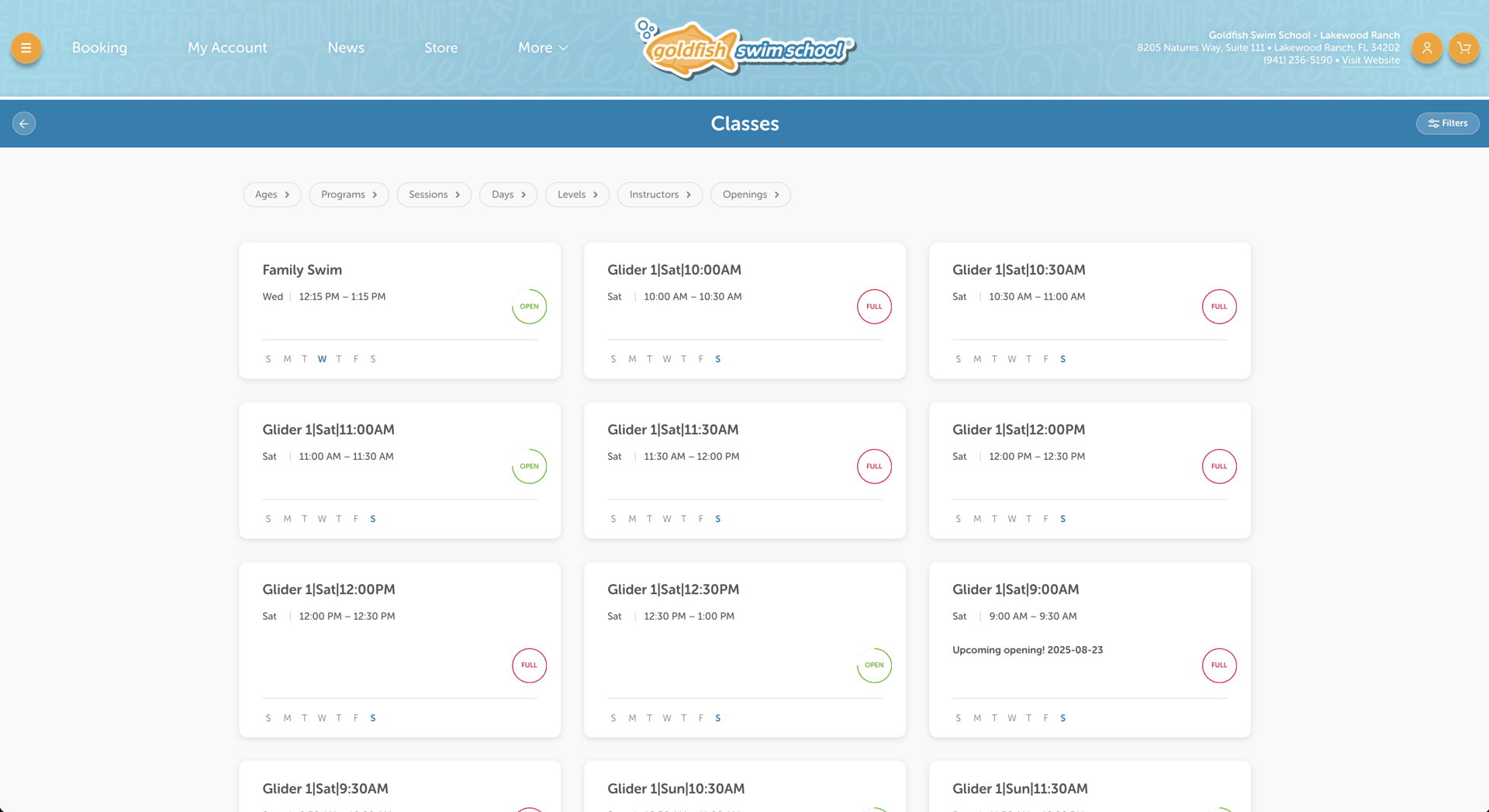Expand the Levels filter chip
This screenshot has width=1489, height=812.
578,195
